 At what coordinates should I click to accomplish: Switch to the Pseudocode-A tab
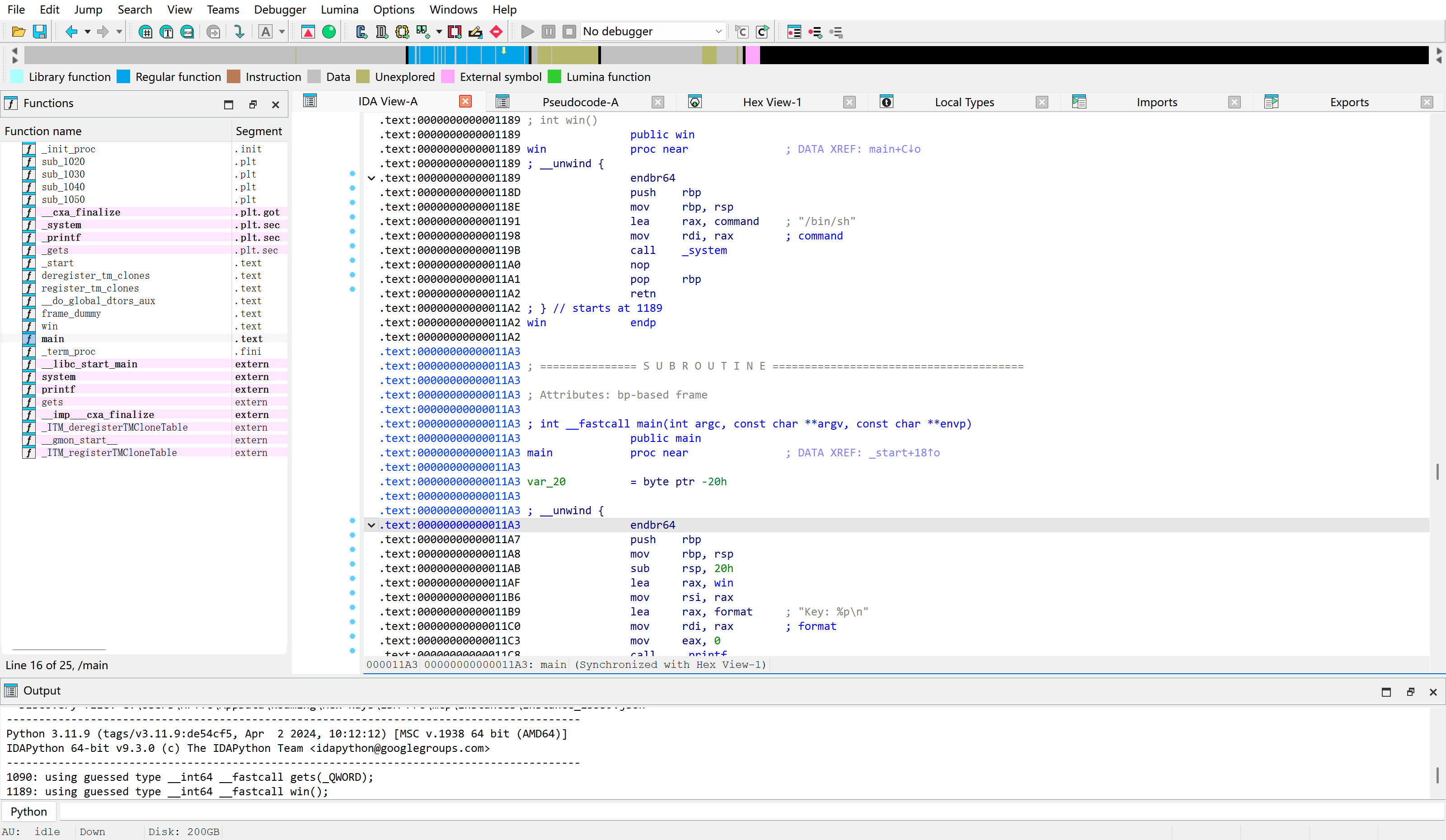[580, 102]
